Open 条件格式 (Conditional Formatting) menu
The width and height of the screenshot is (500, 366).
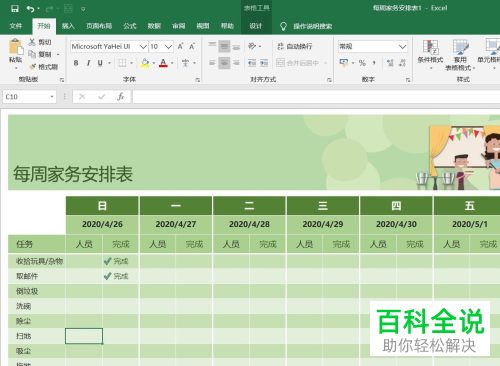coord(430,55)
